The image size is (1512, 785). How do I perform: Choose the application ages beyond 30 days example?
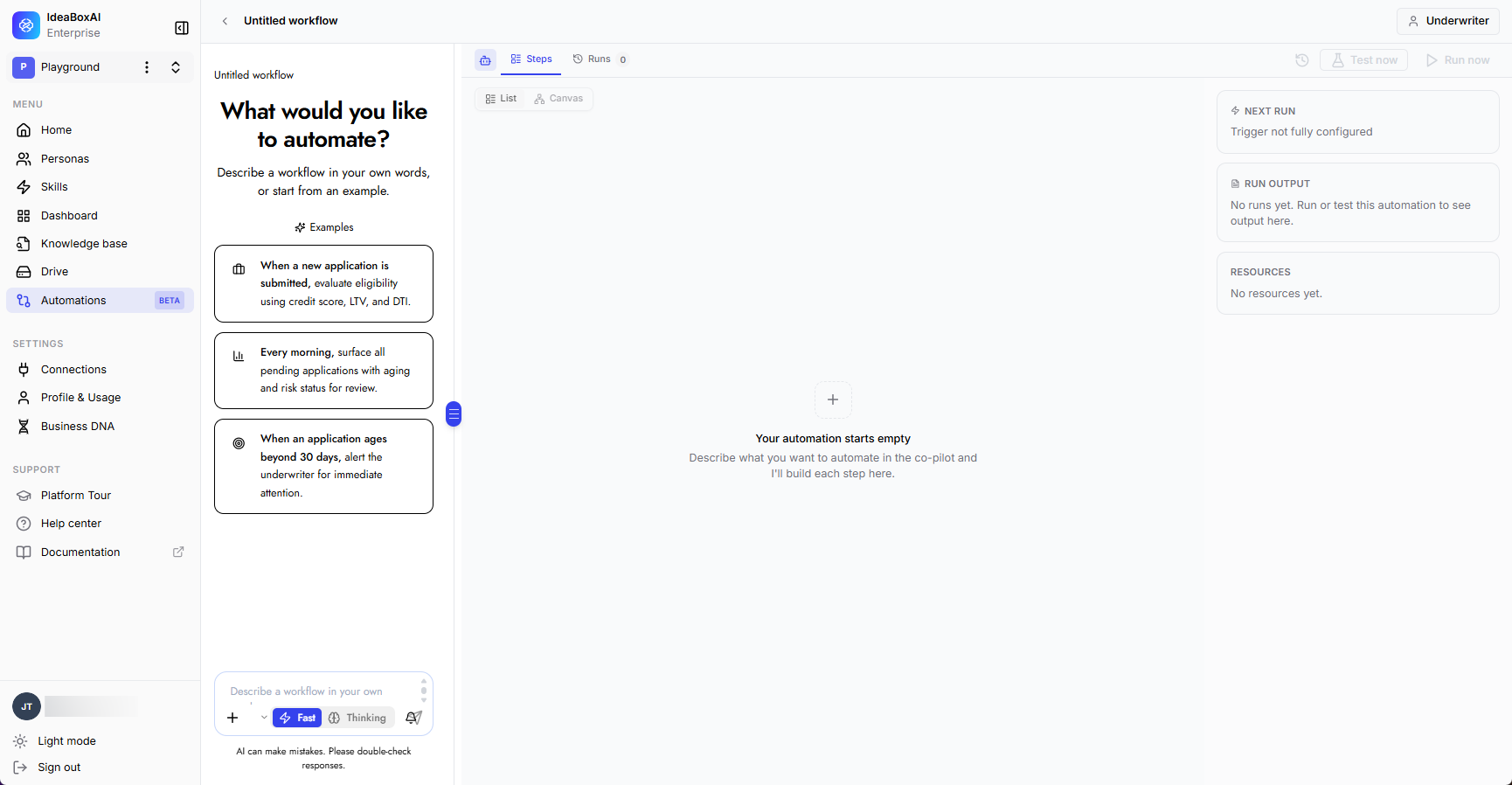(x=323, y=467)
